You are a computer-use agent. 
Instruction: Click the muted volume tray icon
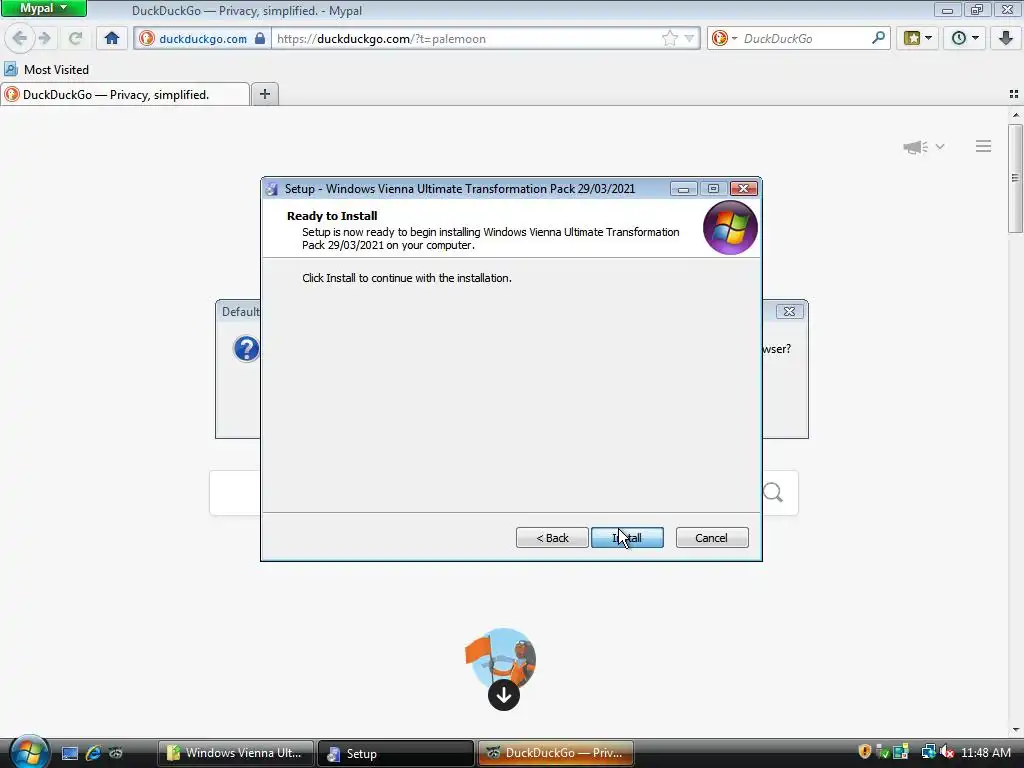point(947,752)
